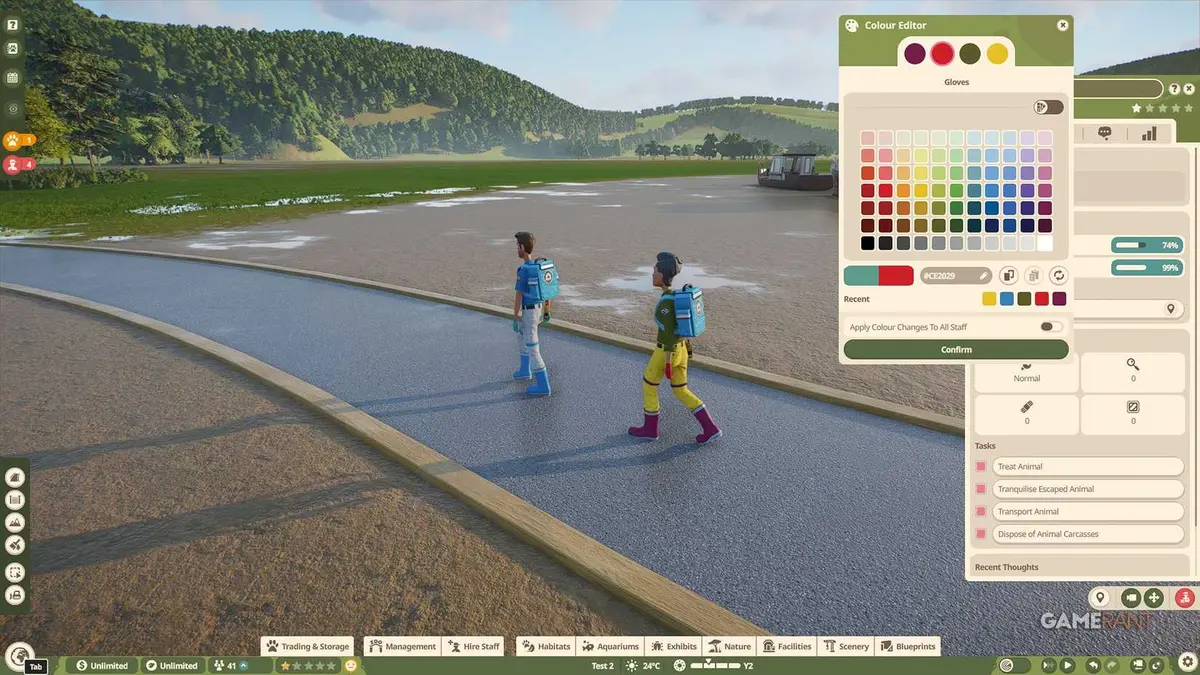The width and height of the screenshot is (1200, 675).
Task: Toggle the Transport Animal task checkbox
Action: pyautogui.click(x=981, y=512)
